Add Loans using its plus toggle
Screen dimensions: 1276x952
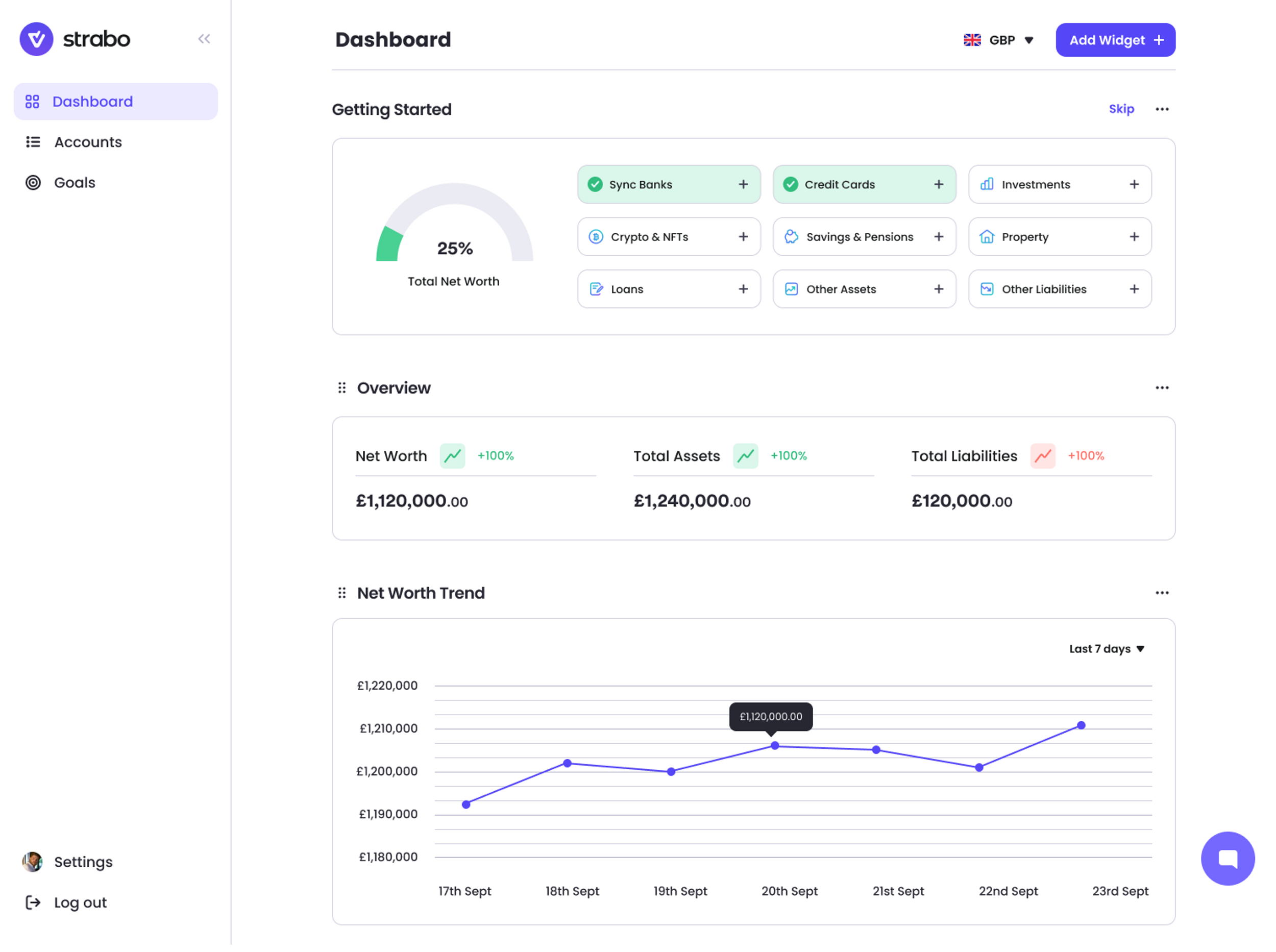tap(743, 289)
